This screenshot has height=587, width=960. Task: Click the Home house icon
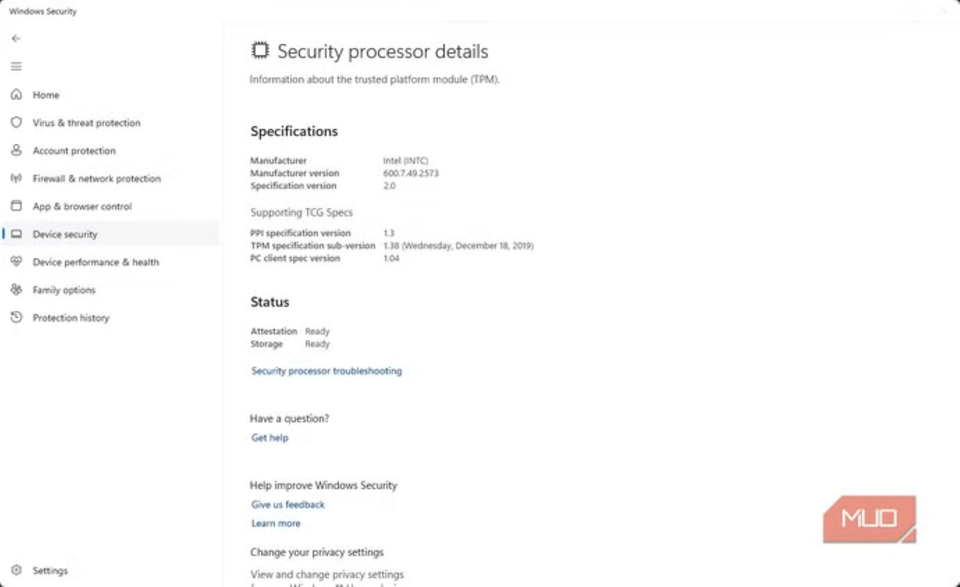click(15, 95)
